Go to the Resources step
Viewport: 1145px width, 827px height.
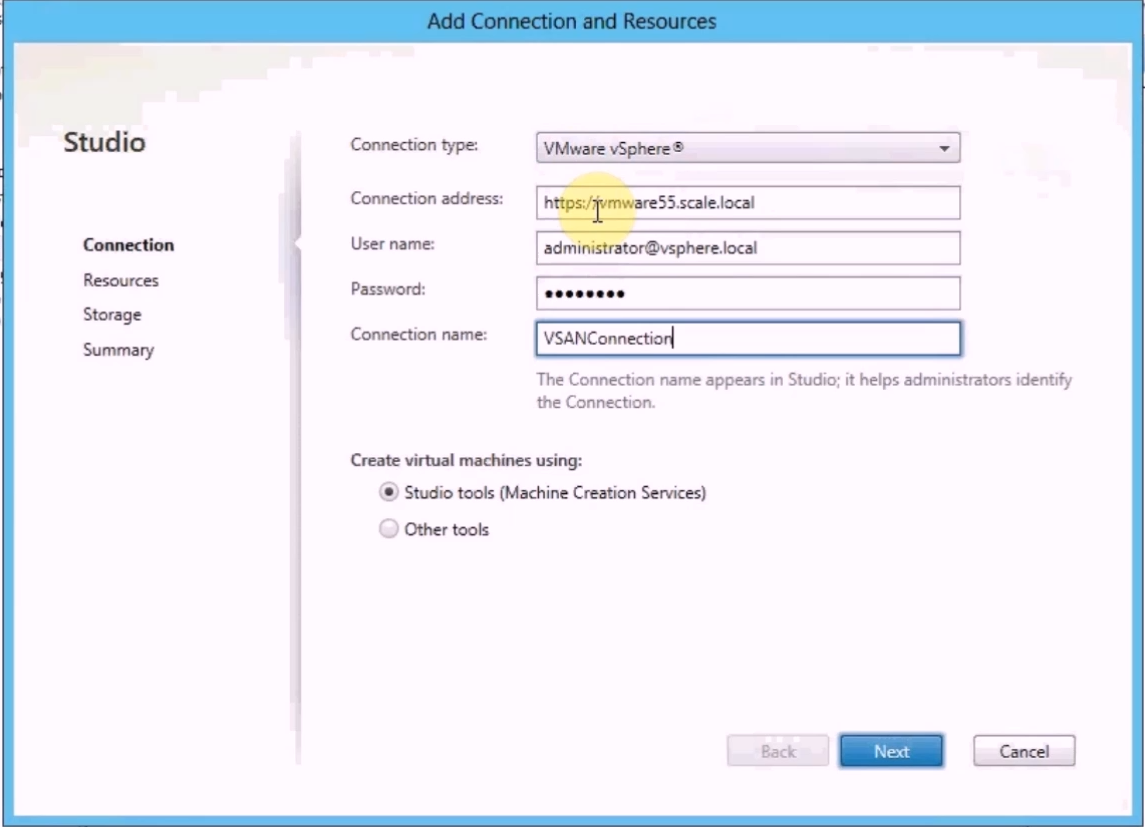tap(121, 281)
